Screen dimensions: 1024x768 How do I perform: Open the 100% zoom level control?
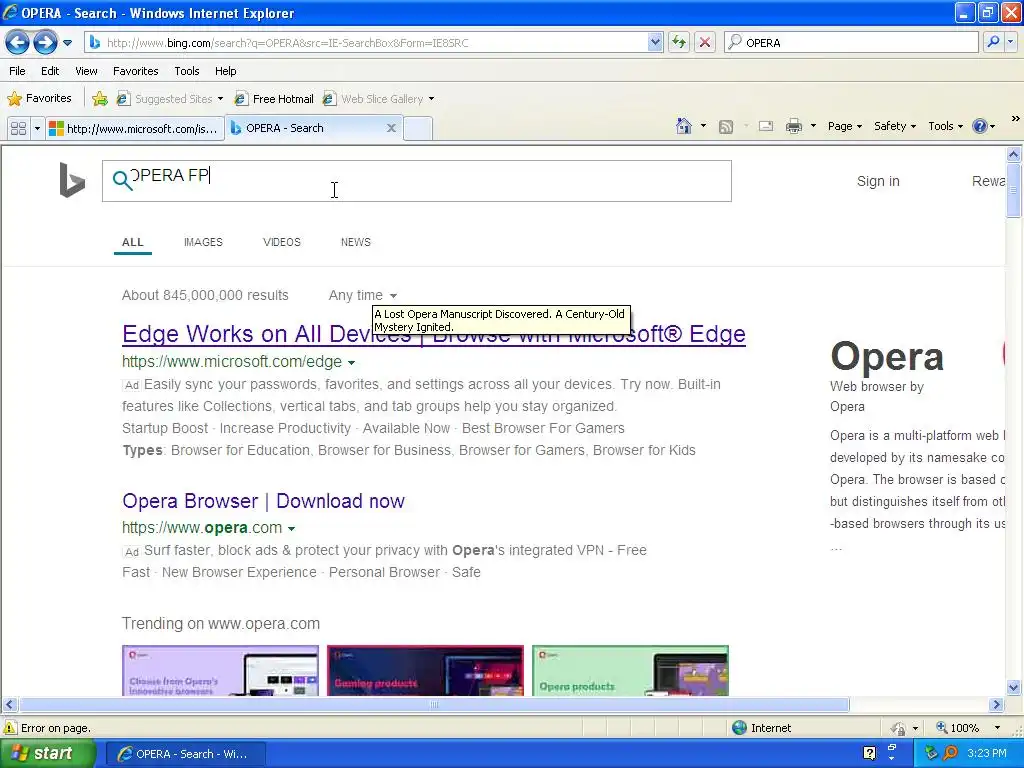click(x=968, y=728)
